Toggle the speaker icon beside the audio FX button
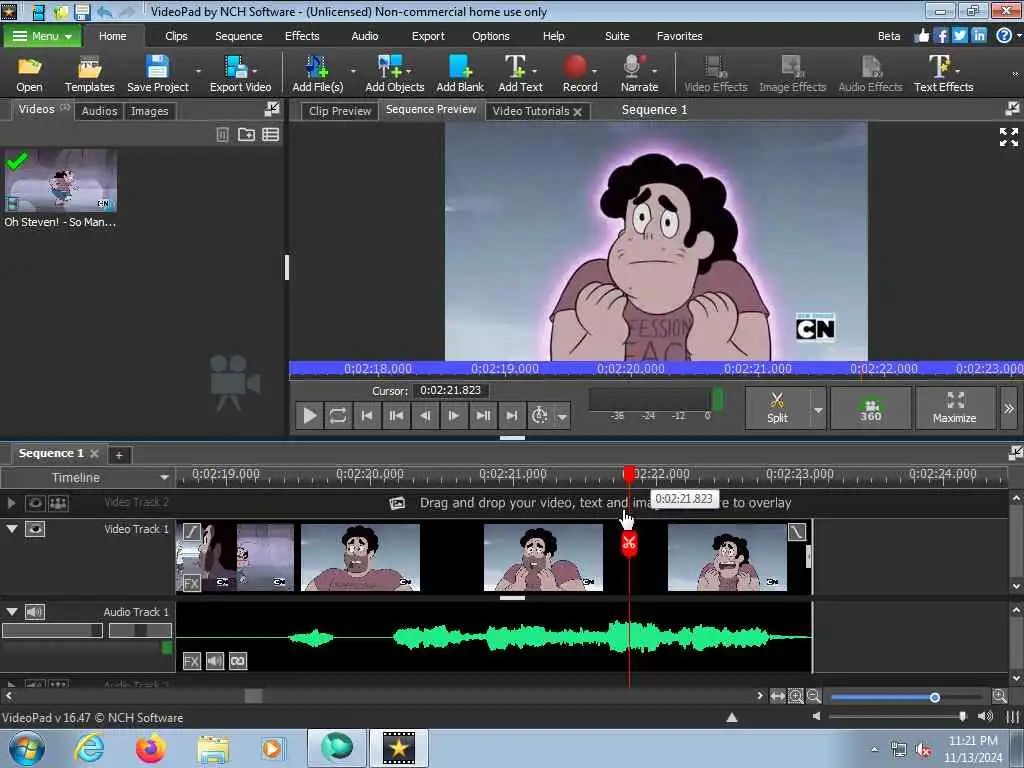The width and height of the screenshot is (1024, 768). click(x=214, y=661)
